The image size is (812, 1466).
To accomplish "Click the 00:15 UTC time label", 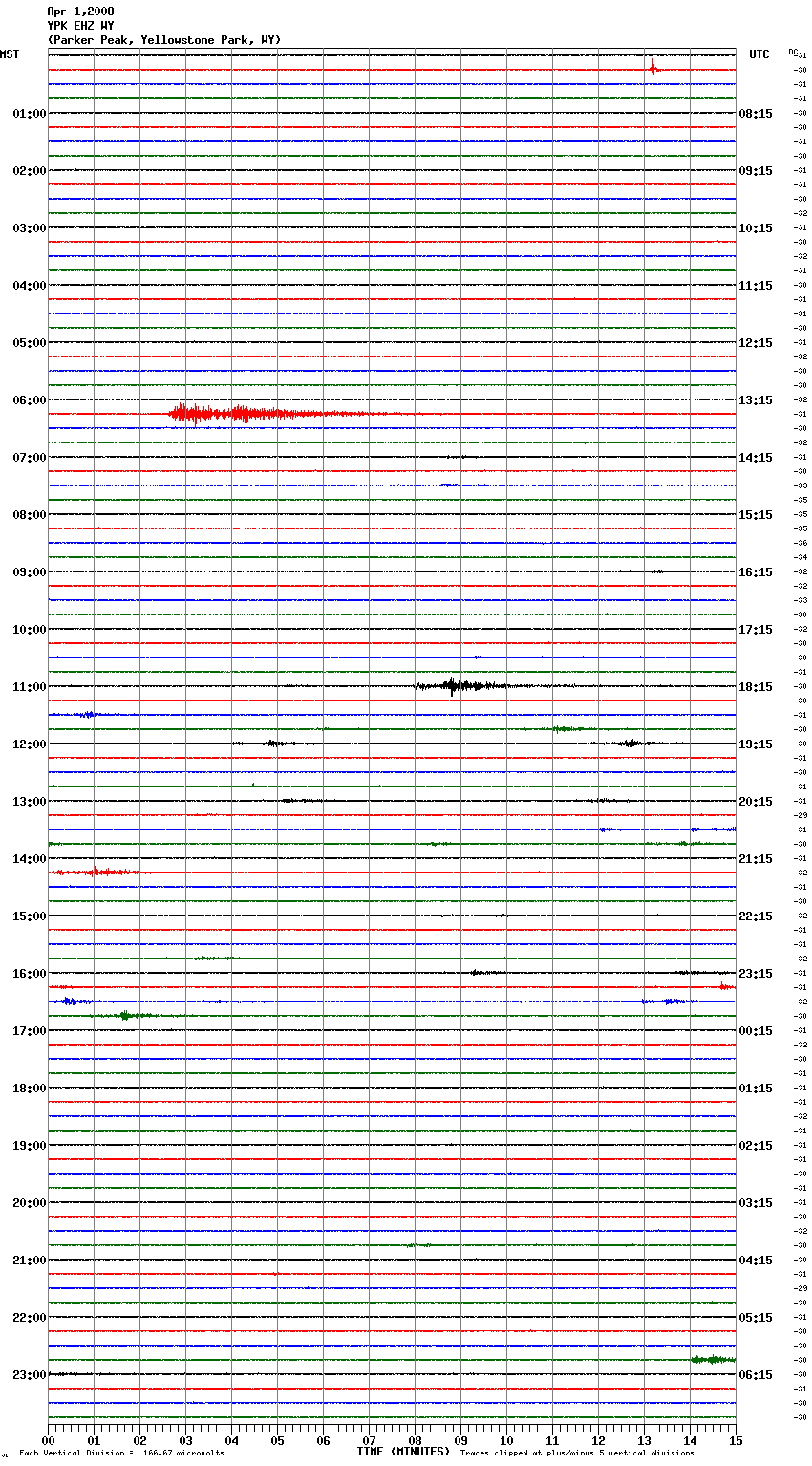I will (x=756, y=1031).
